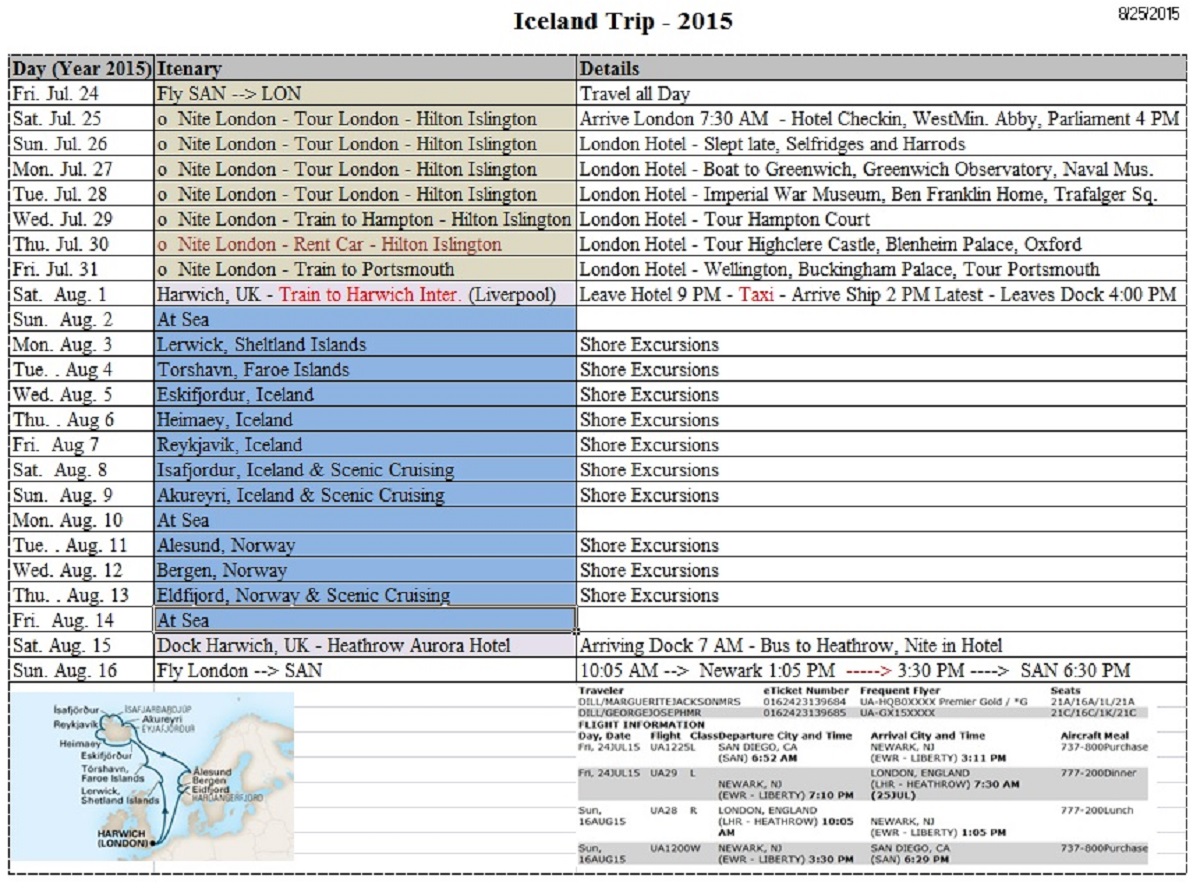Screen dimensions: 1200x893
Task: Select the Fly London --> SAN cell
Action: point(365,670)
